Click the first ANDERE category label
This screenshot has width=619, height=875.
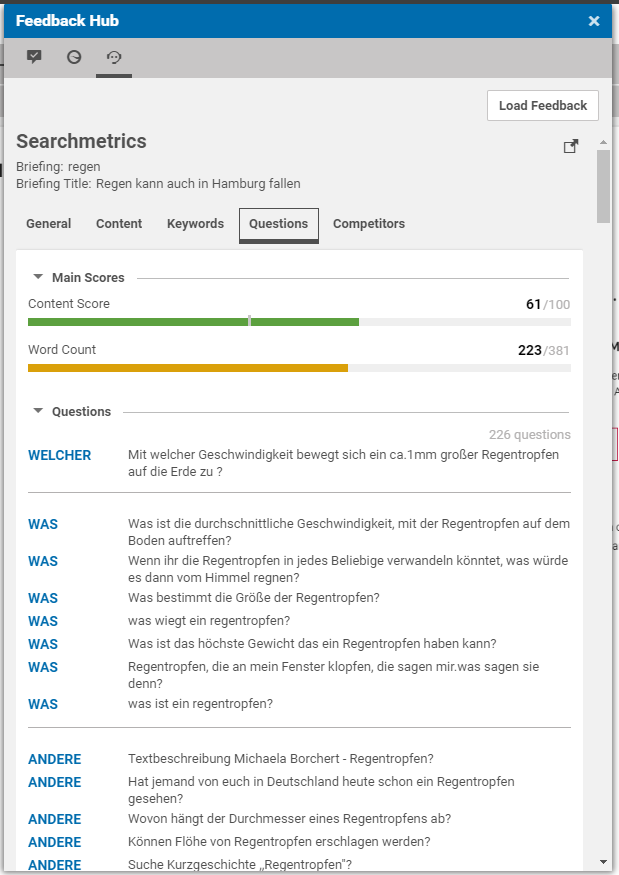coord(54,759)
